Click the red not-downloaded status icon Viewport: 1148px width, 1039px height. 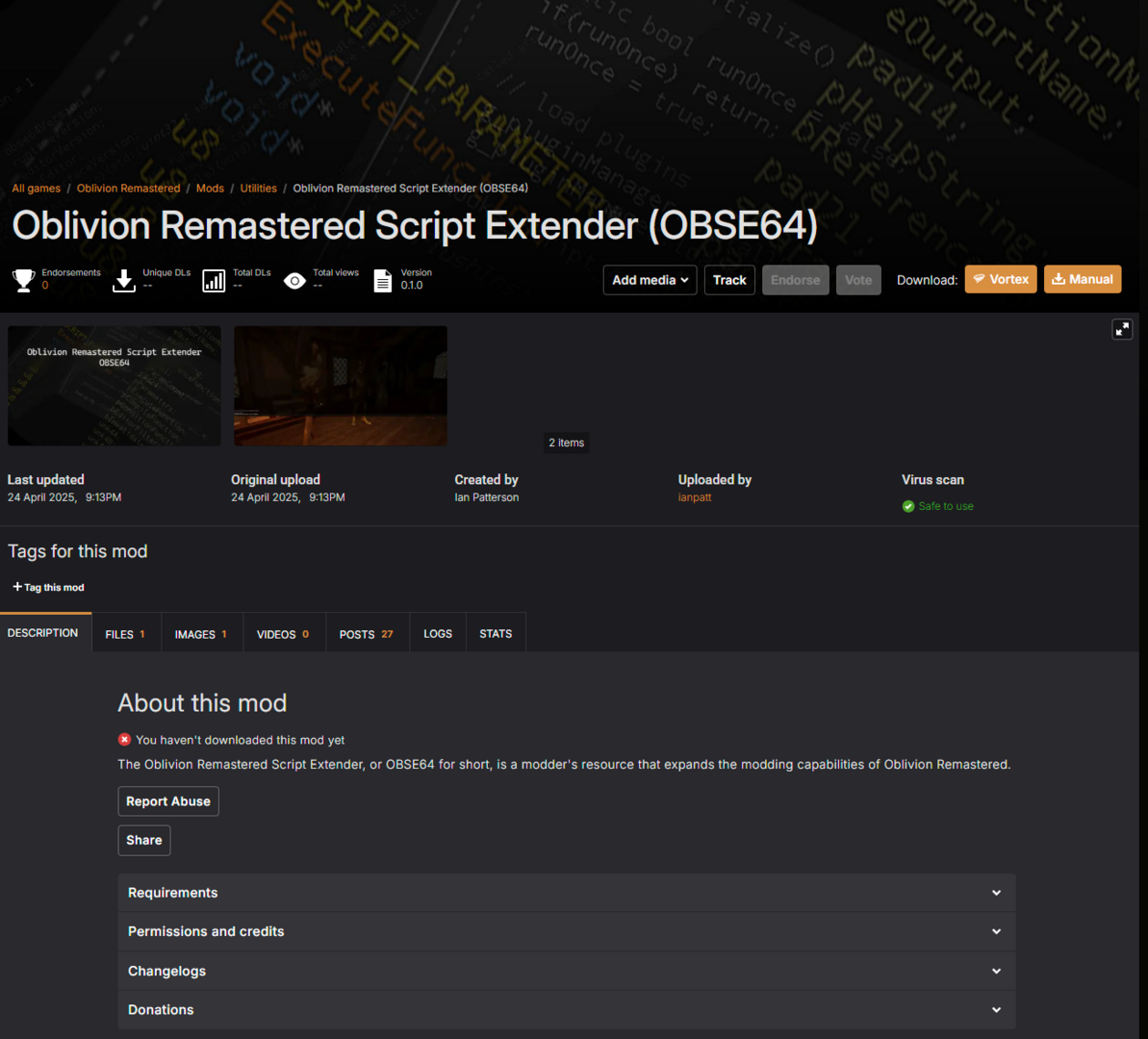(x=124, y=740)
